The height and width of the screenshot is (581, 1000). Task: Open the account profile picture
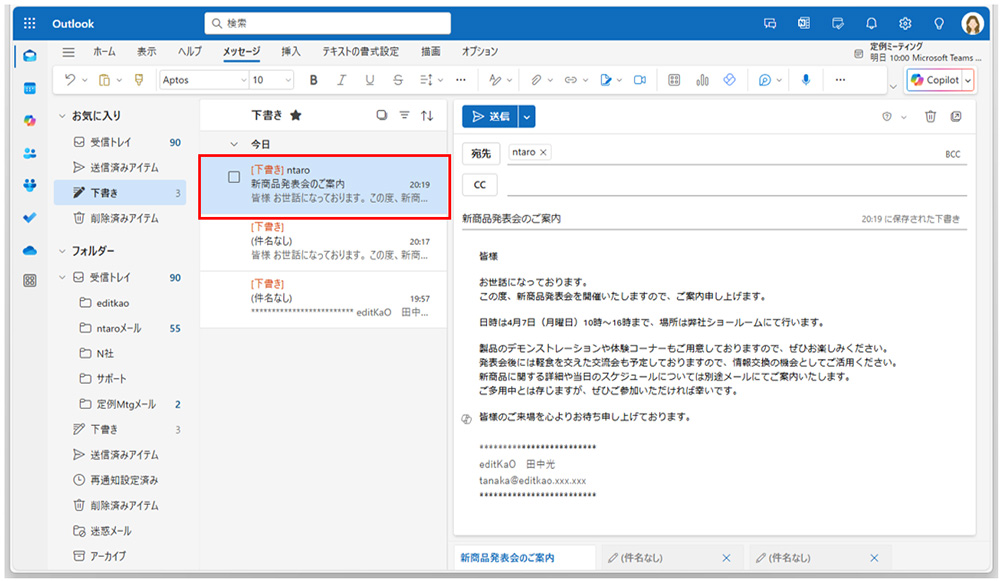tap(973, 24)
